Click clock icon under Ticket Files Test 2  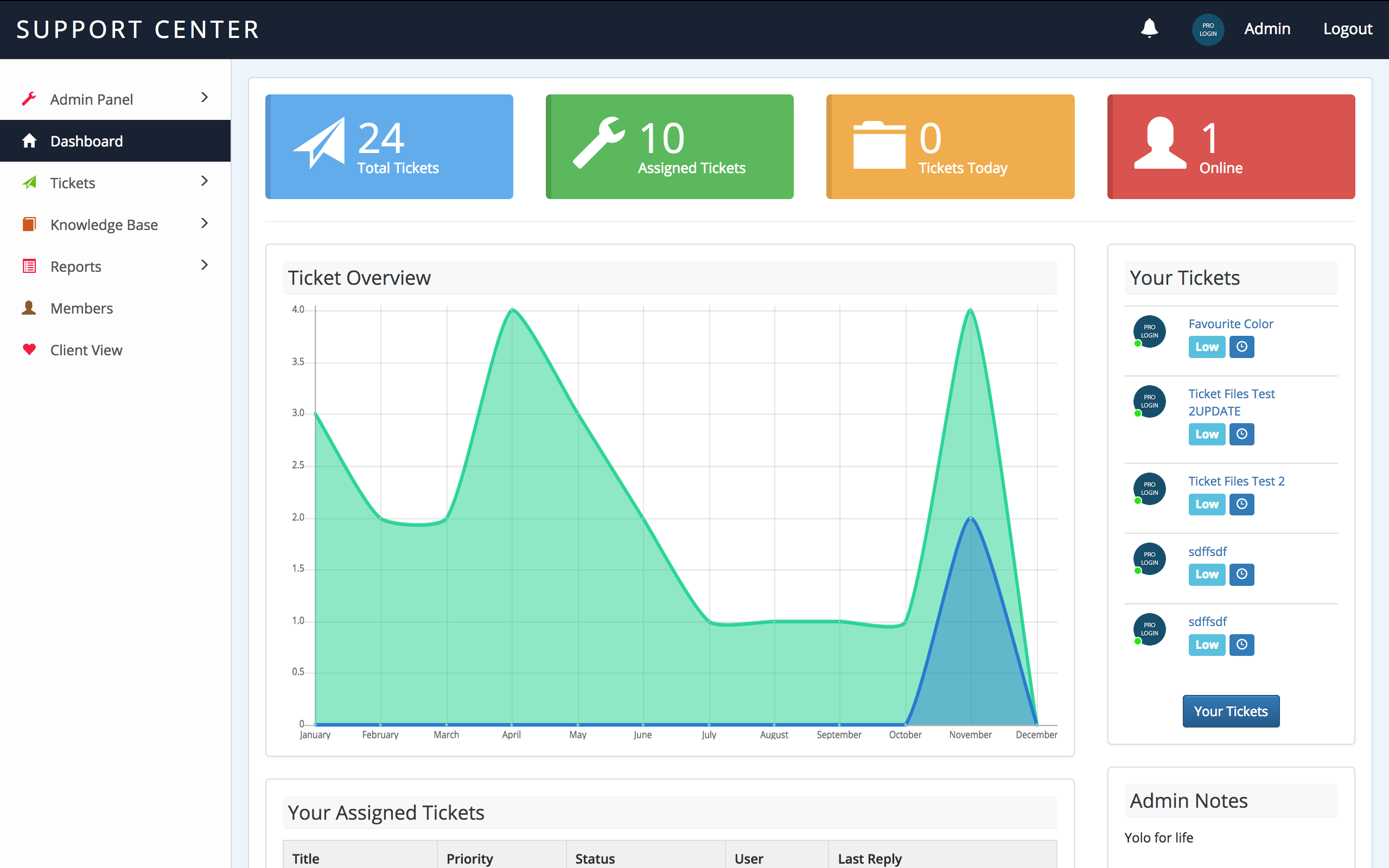tap(1241, 504)
